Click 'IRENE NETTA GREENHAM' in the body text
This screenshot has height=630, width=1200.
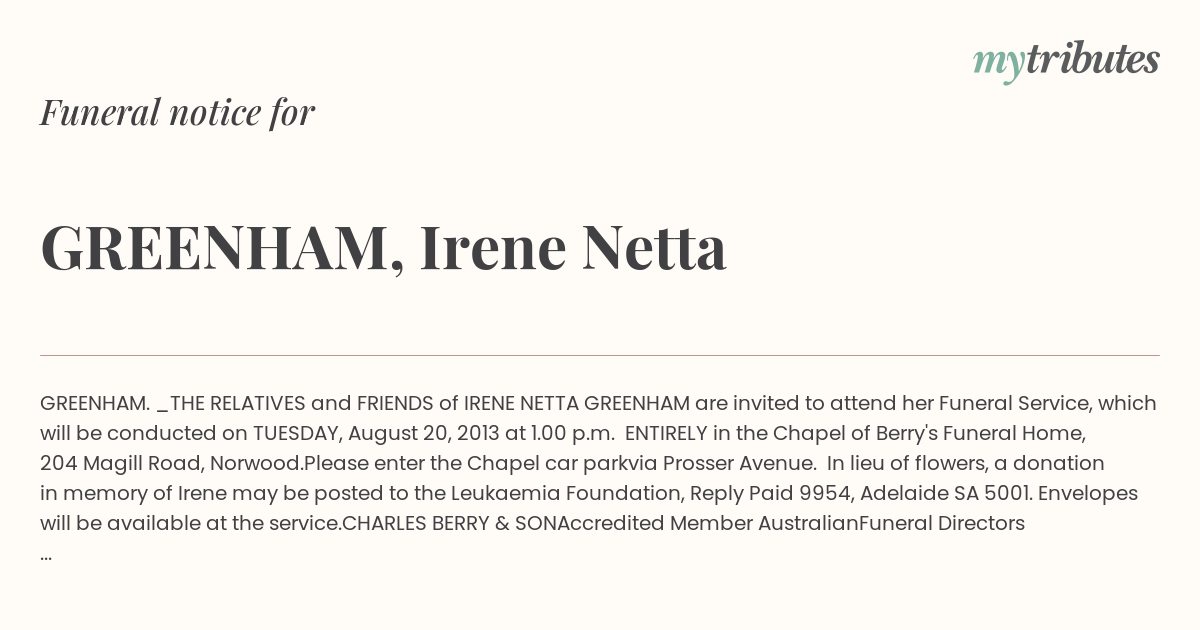[577, 403]
